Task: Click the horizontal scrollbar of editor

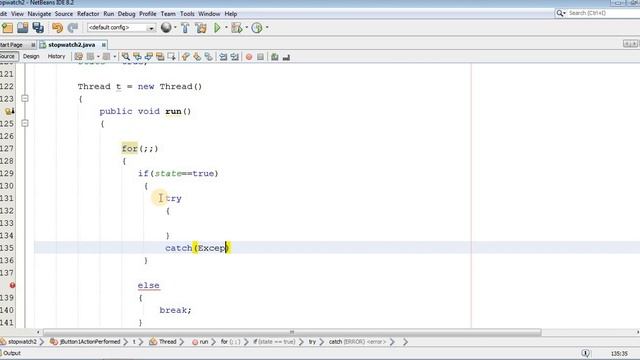Action: pos(292,332)
